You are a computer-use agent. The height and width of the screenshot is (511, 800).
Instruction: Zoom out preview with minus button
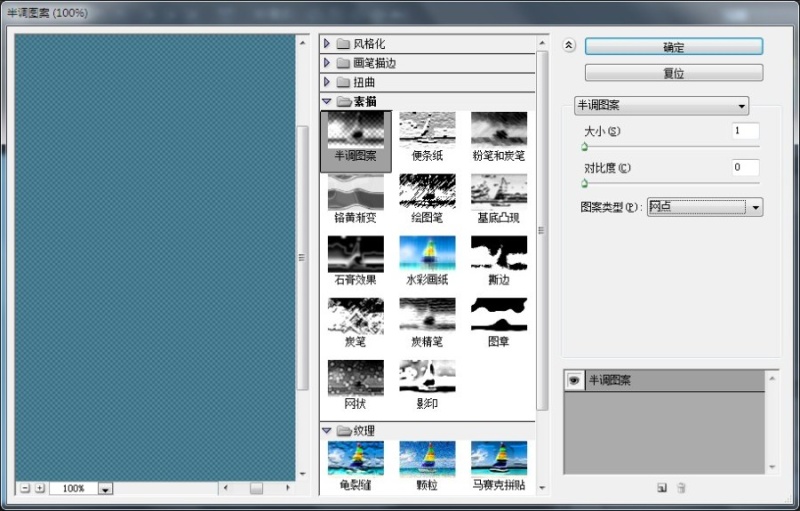pyautogui.click(x=24, y=488)
